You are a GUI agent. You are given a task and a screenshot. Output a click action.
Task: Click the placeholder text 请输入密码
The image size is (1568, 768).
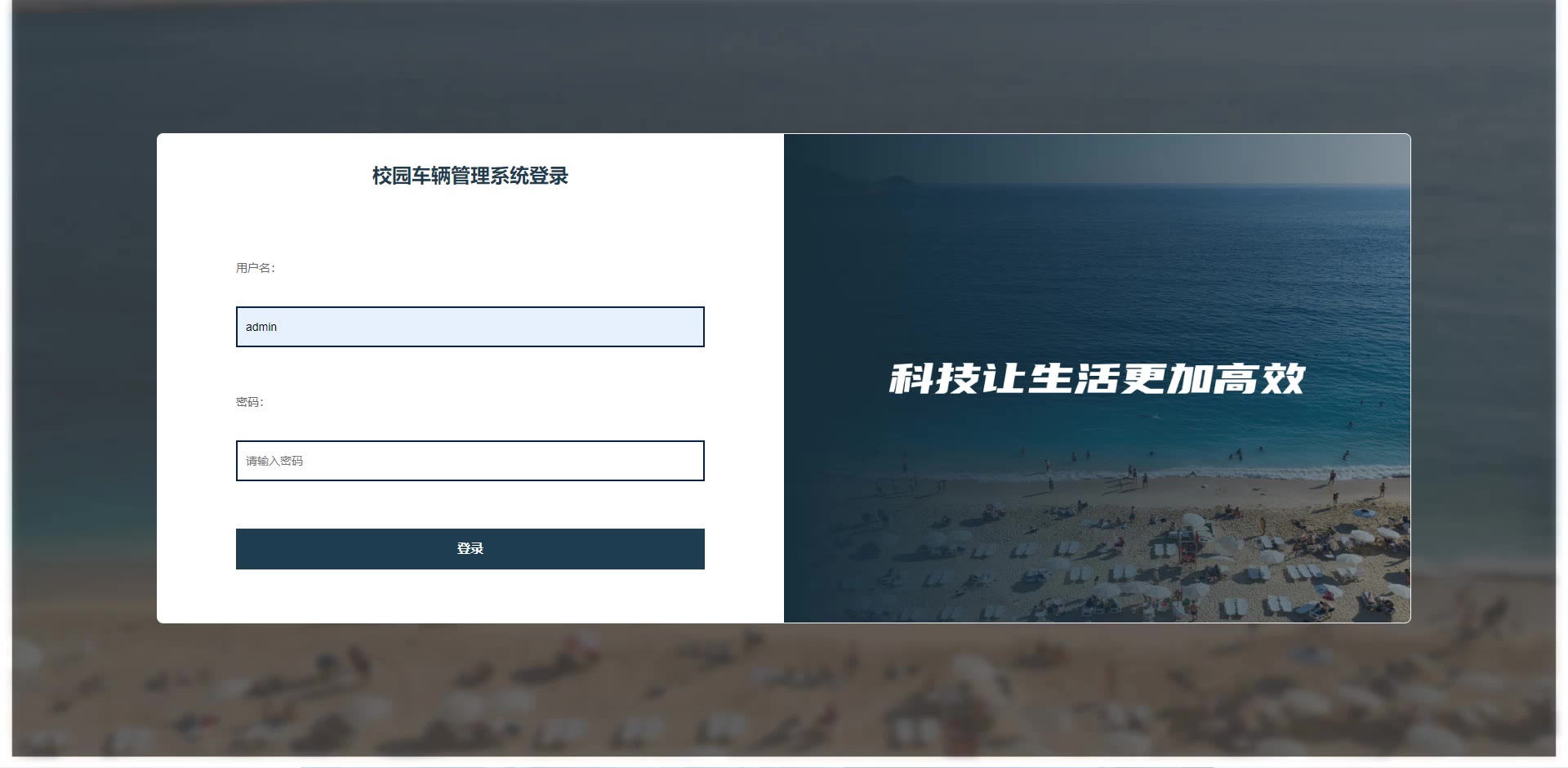274,461
